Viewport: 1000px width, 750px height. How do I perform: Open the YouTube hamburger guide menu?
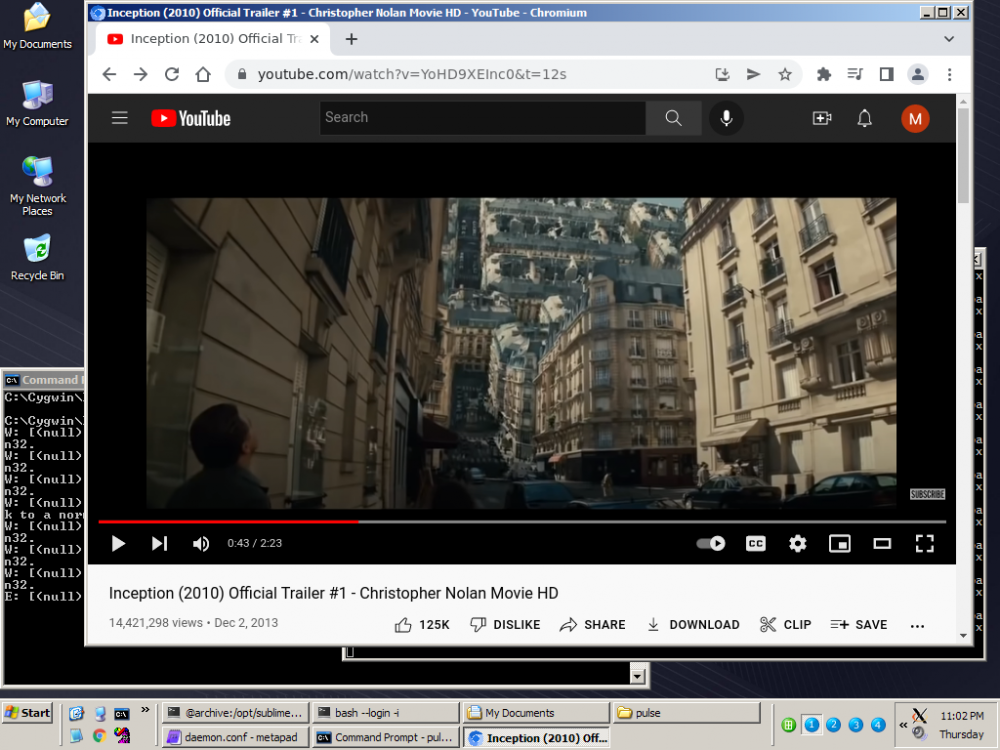point(120,118)
